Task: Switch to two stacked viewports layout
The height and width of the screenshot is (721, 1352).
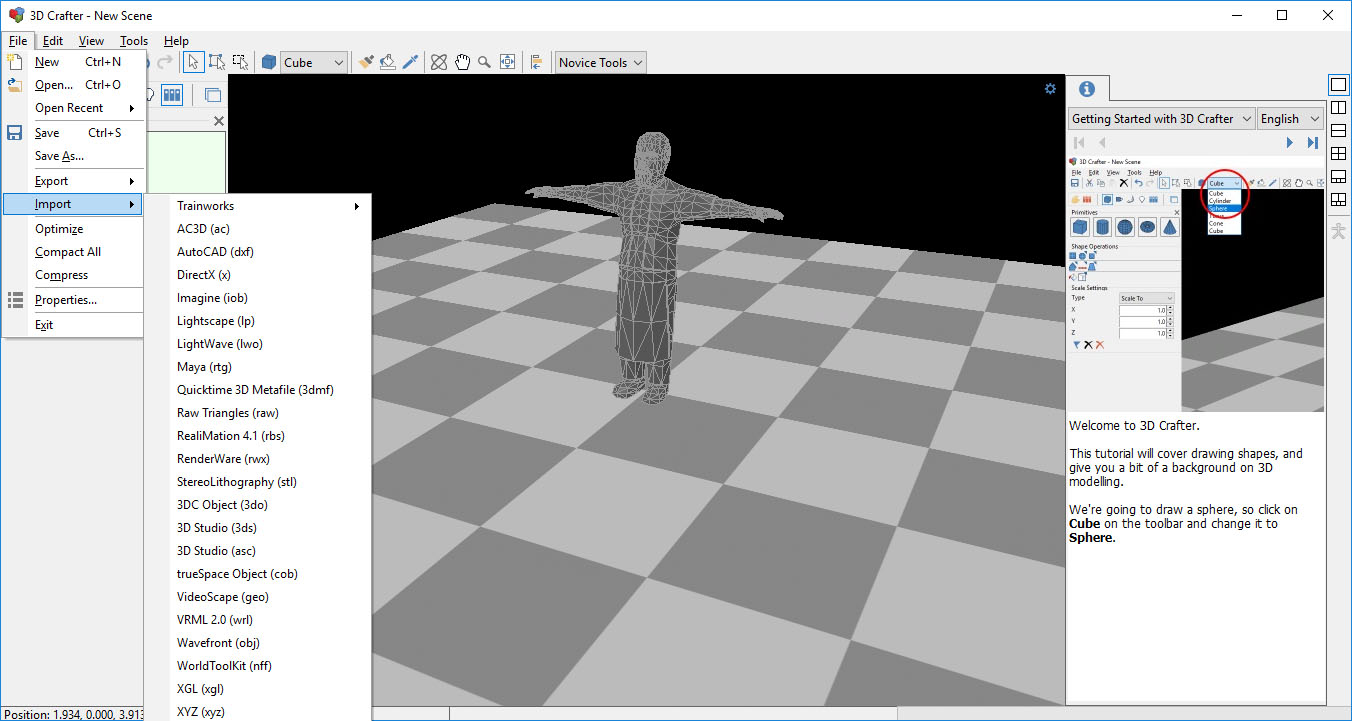Action: click(x=1338, y=131)
